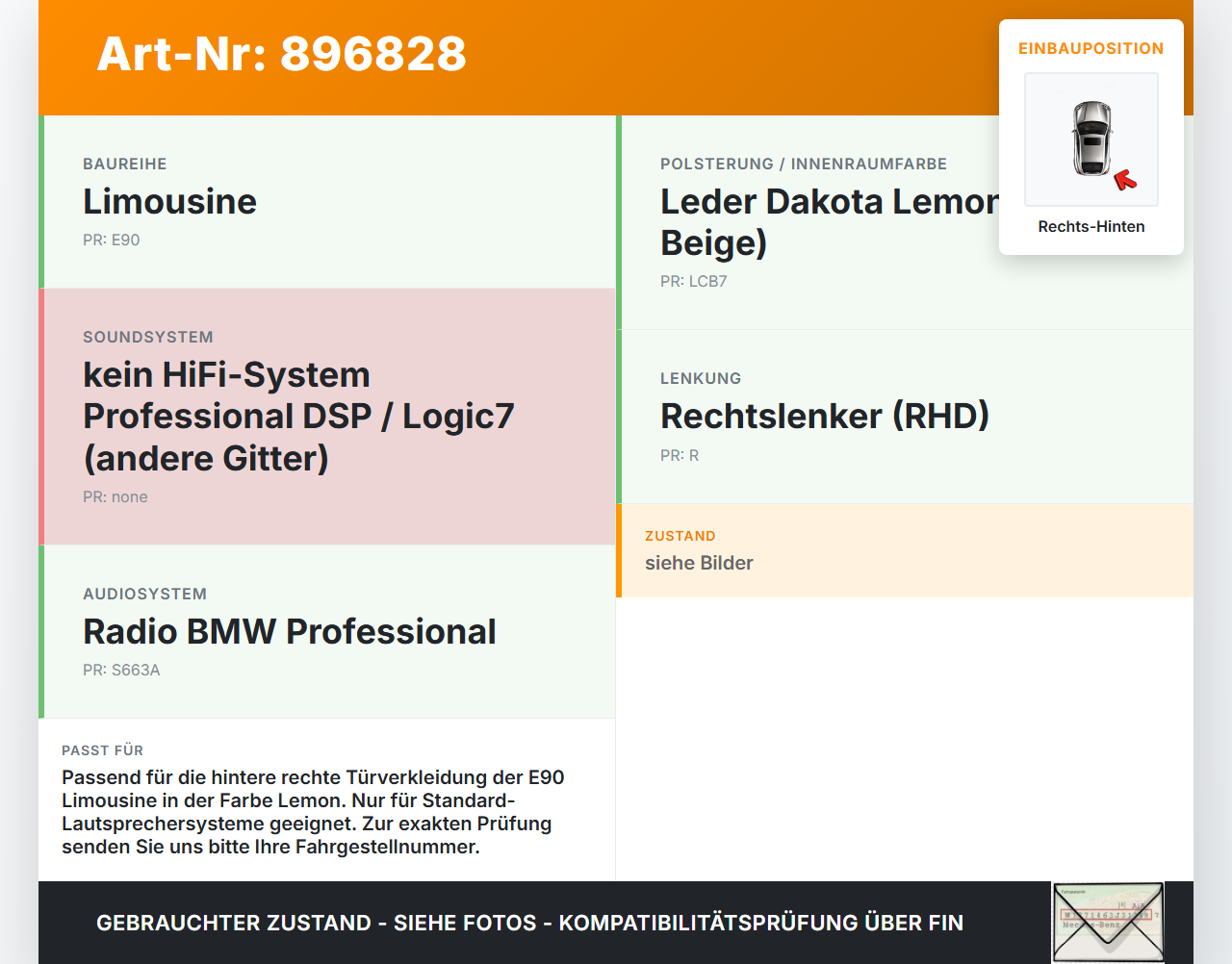Click the AUDIOSYSTEM label
The image size is (1232, 964).
(145, 594)
